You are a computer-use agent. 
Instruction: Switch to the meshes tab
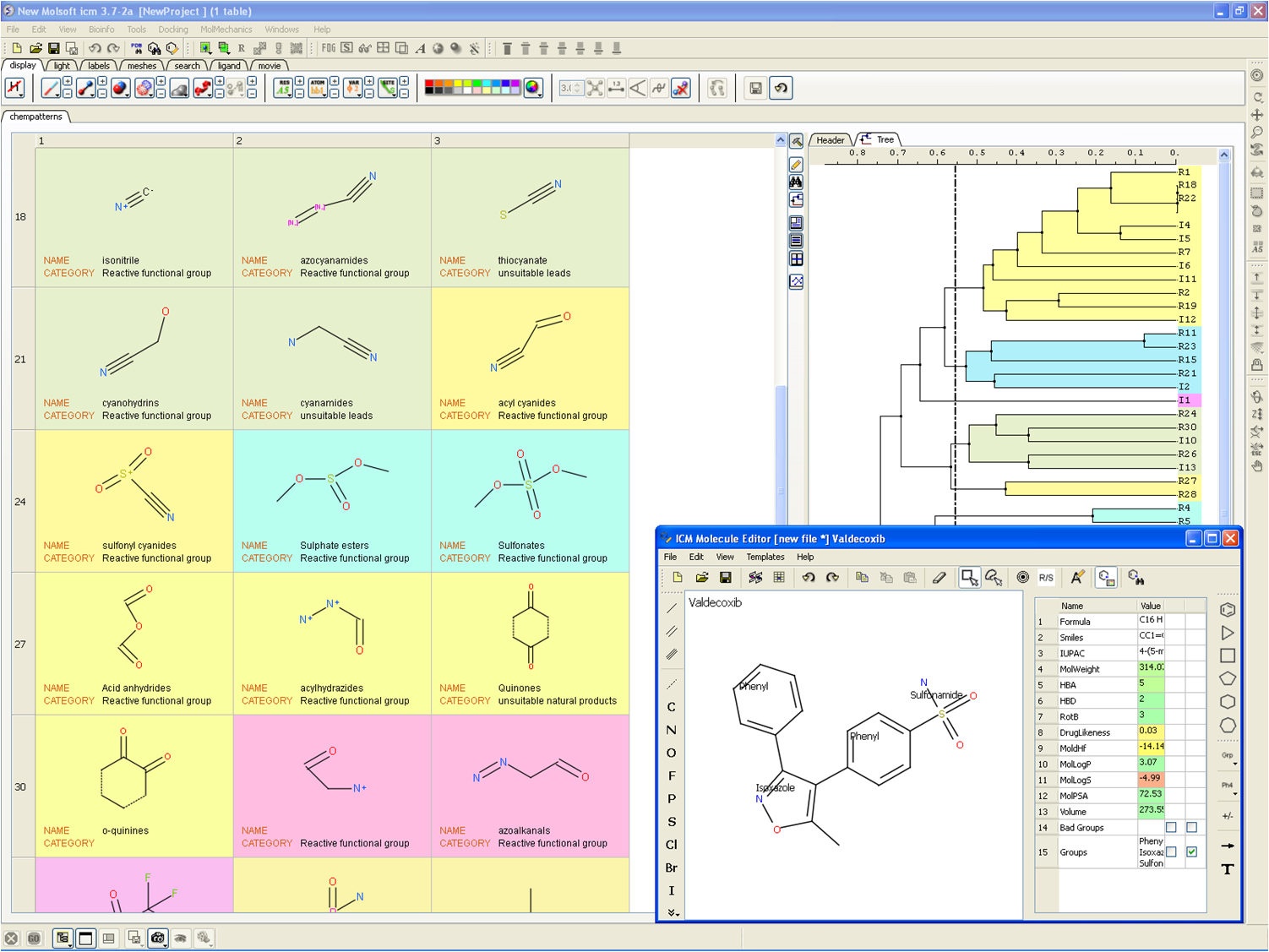tap(142, 66)
